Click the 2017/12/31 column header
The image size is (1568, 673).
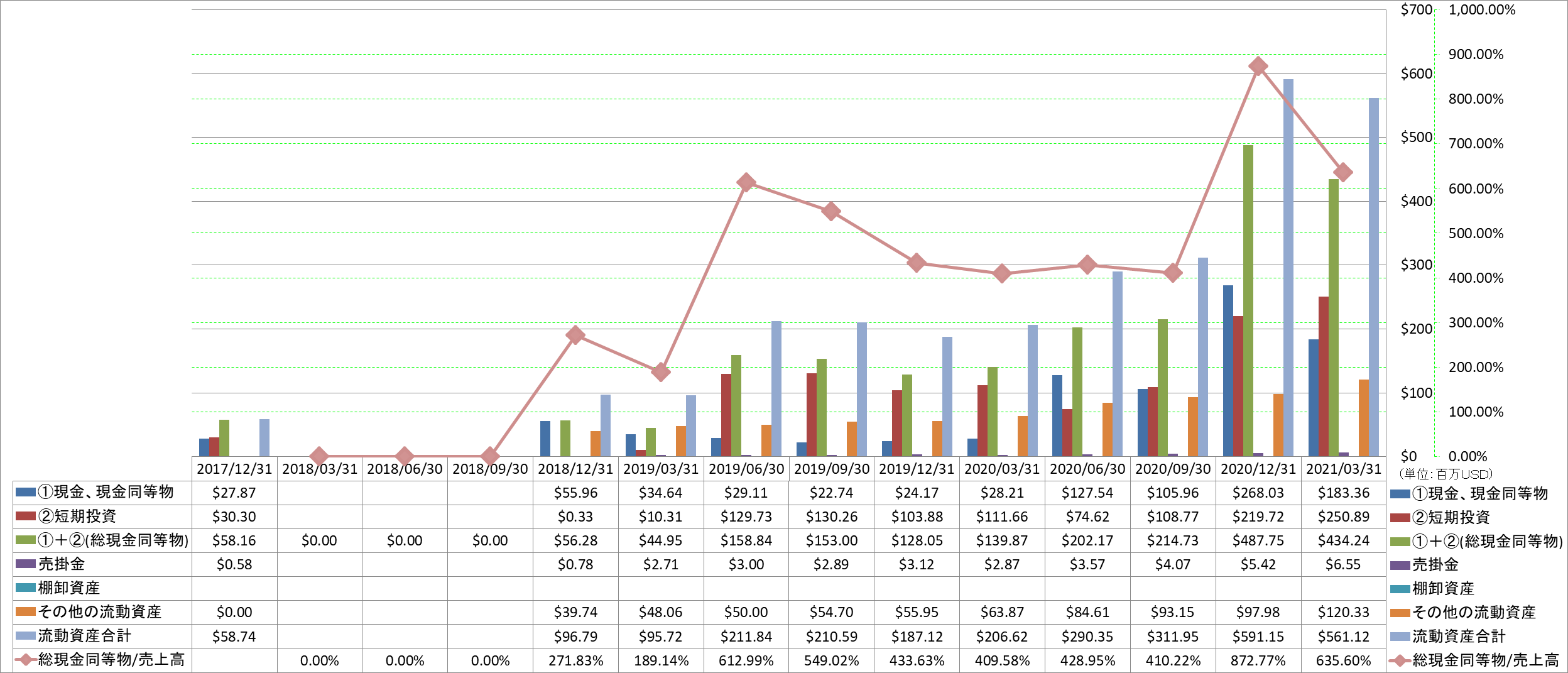coord(234,469)
